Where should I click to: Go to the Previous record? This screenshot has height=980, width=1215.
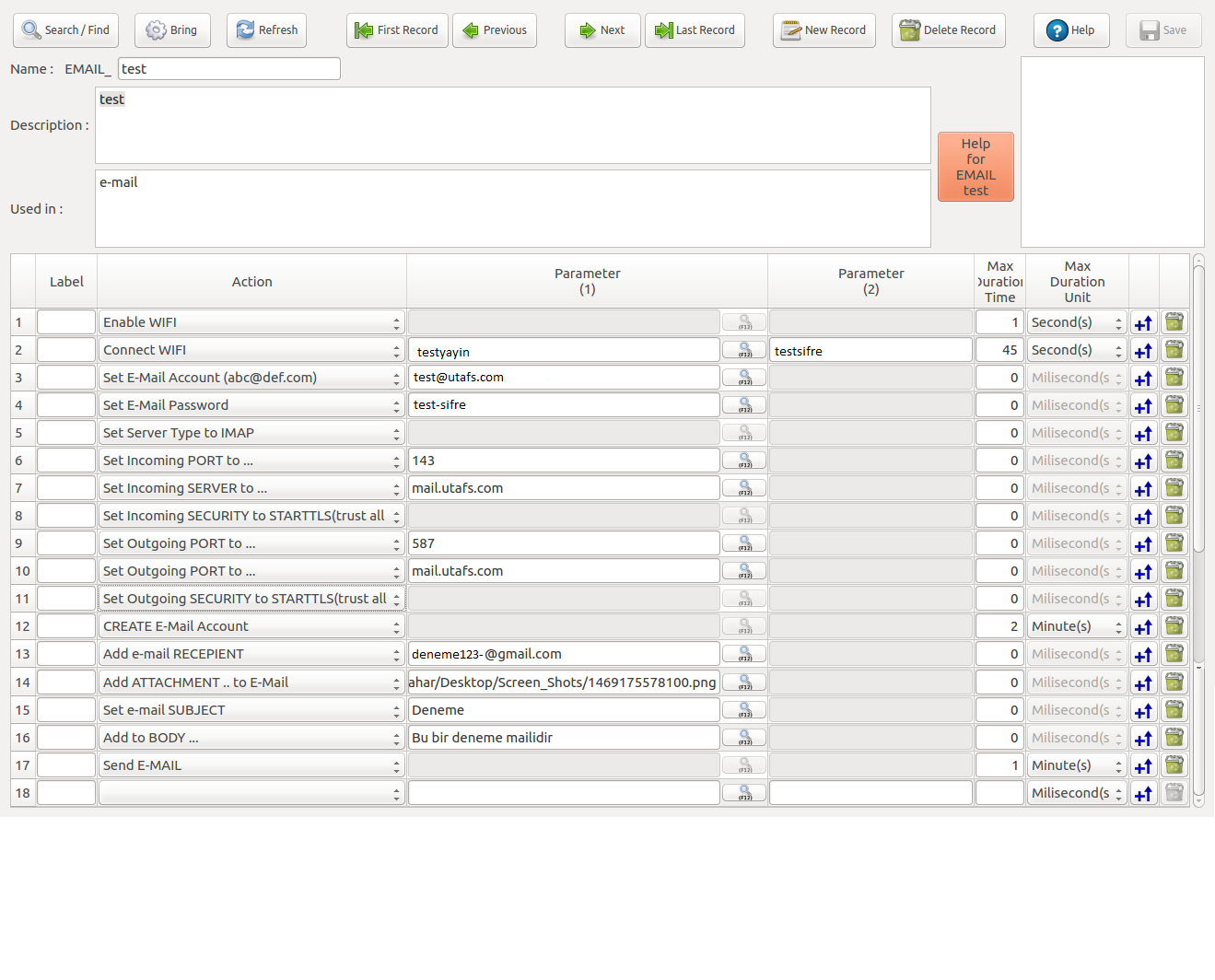tap(495, 30)
